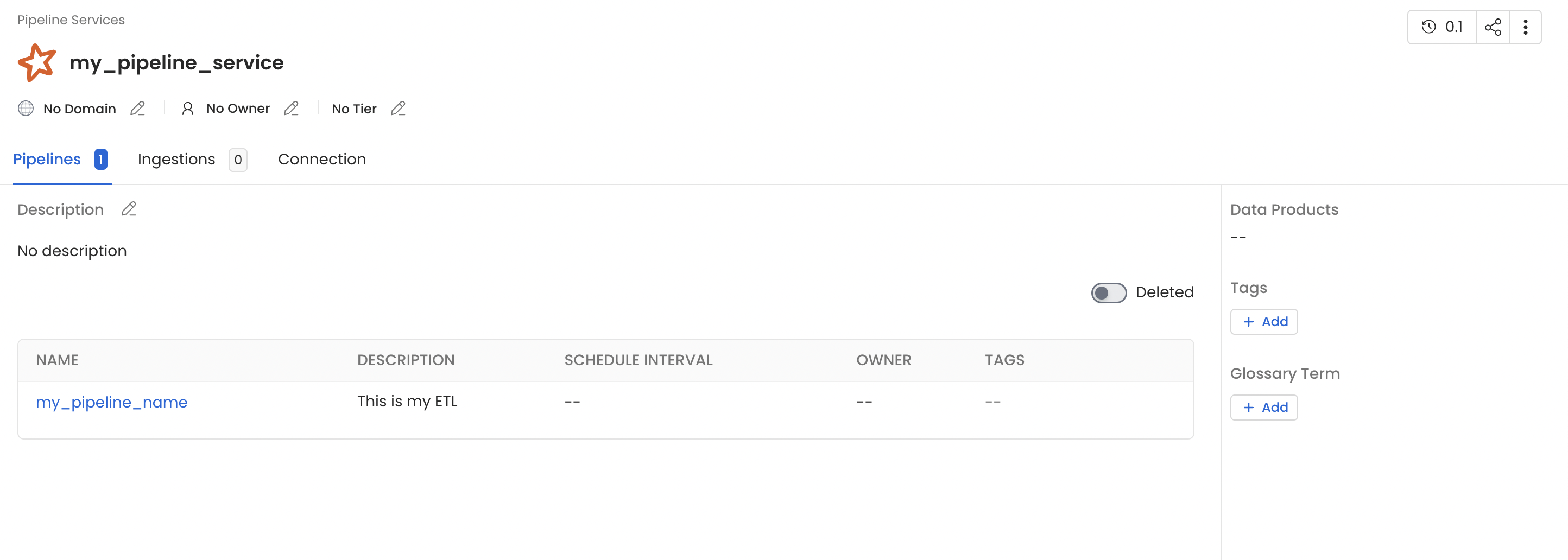Viewport: 1568px width, 560px height.
Task: Click the NAME column header
Action: [57, 360]
